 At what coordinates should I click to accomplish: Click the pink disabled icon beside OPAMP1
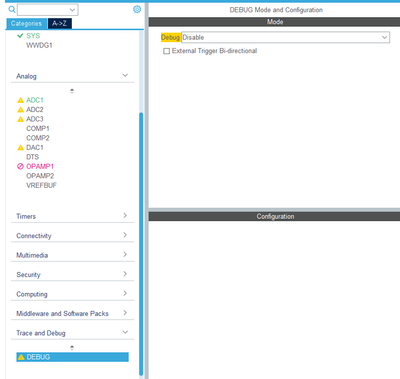20,166
